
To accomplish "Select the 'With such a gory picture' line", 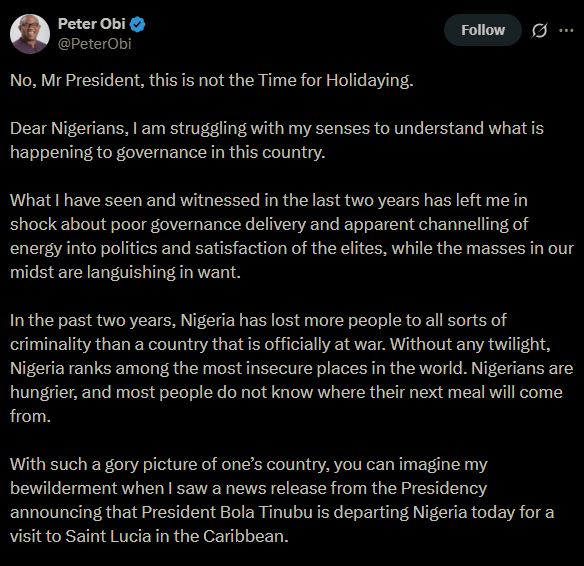I will 248,464.
